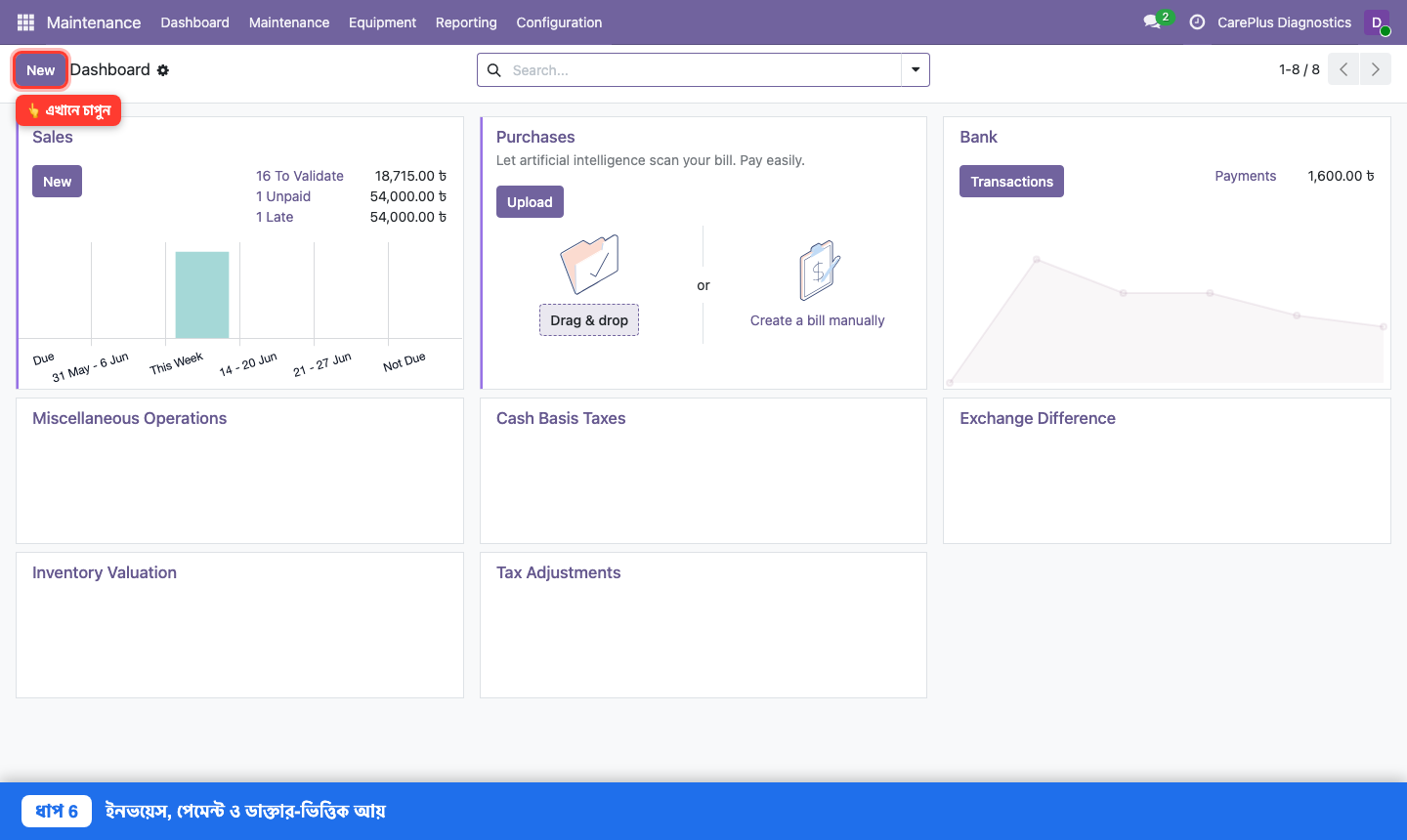Click 54,000.00 amount in the Late row
The image size is (1407, 840).
click(408, 217)
